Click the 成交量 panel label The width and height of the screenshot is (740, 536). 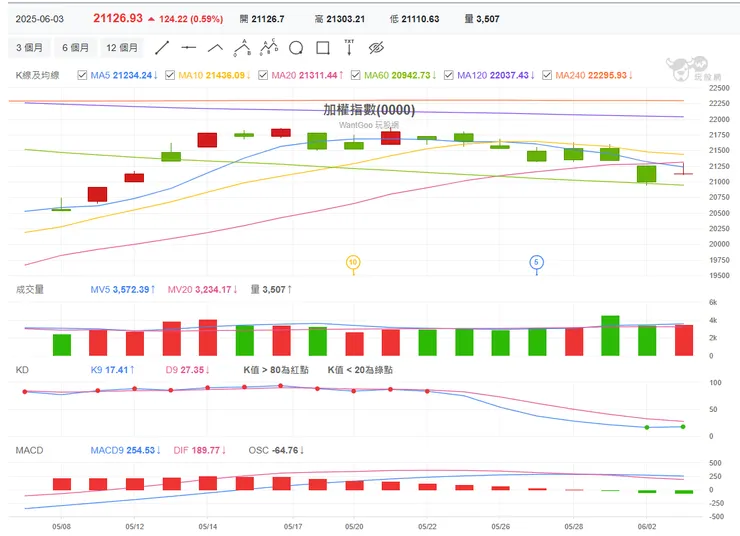30,289
